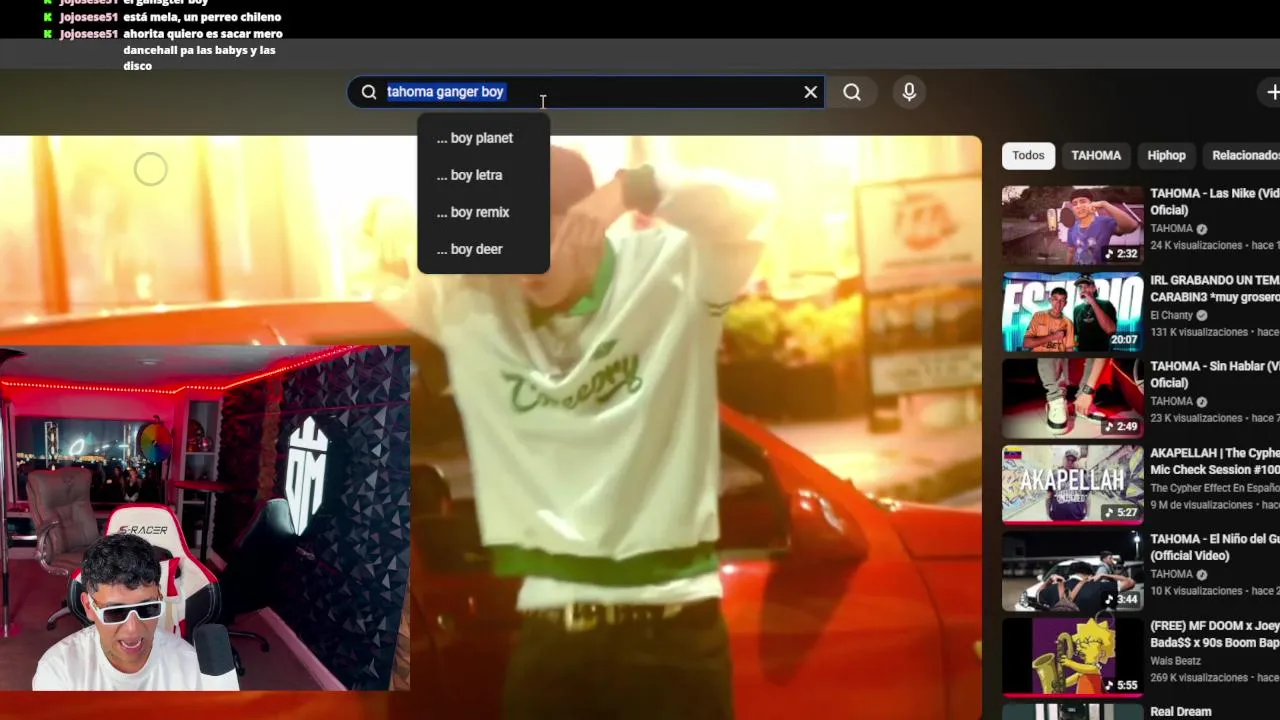Clear the search box with X
The width and height of the screenshot is (1280, 720).
(811, 92)
